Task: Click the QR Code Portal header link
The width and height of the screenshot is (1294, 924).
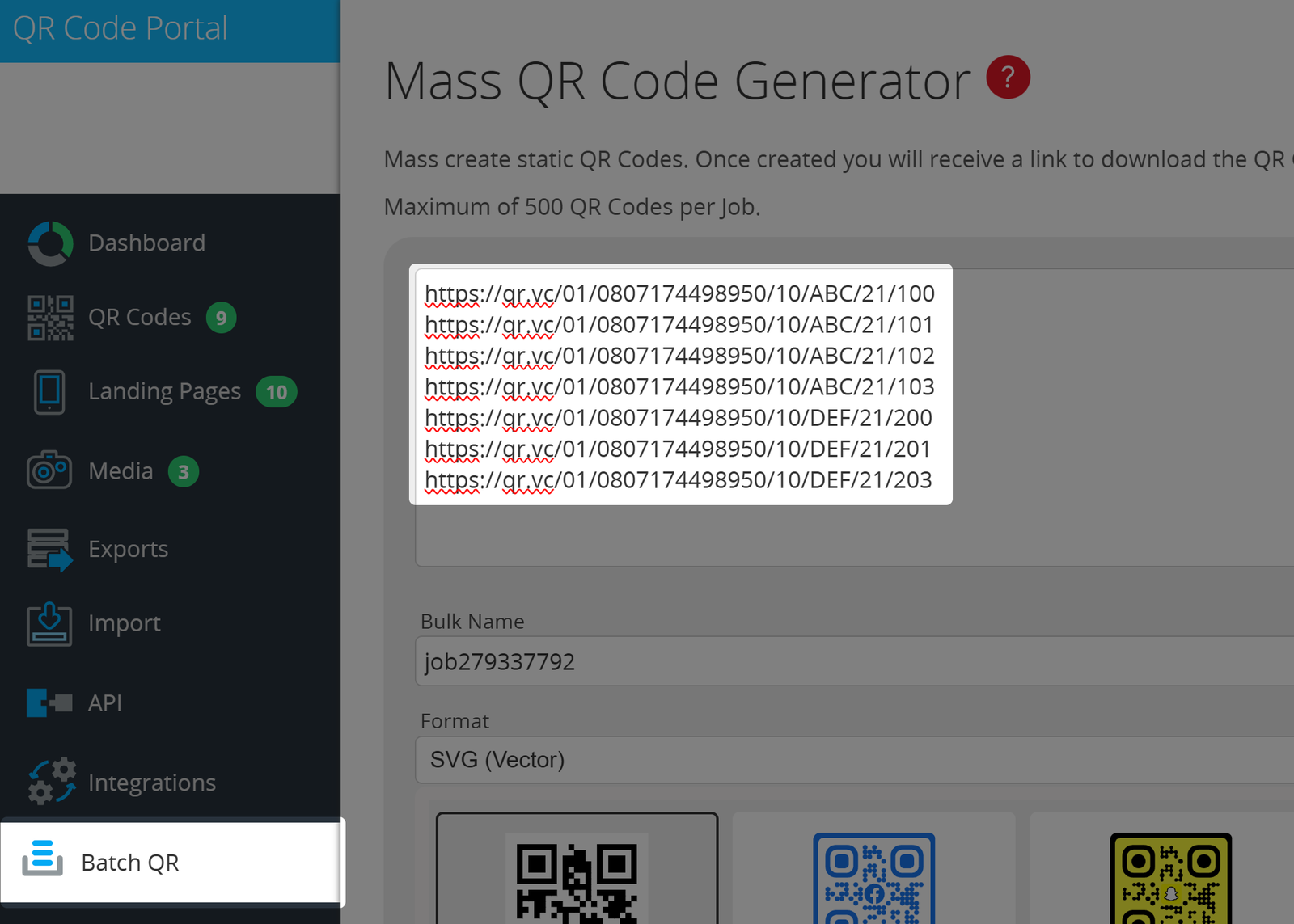Action: [x=122, y=27]
